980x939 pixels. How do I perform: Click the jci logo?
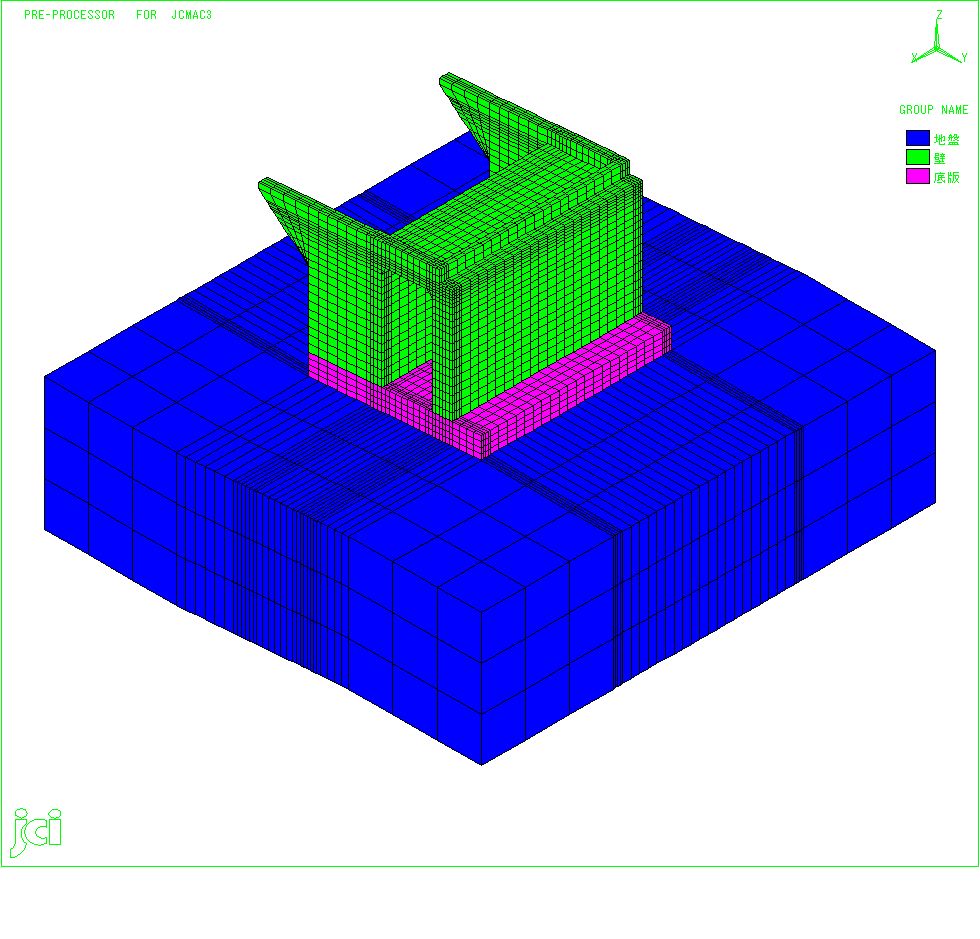pos(37,832)
